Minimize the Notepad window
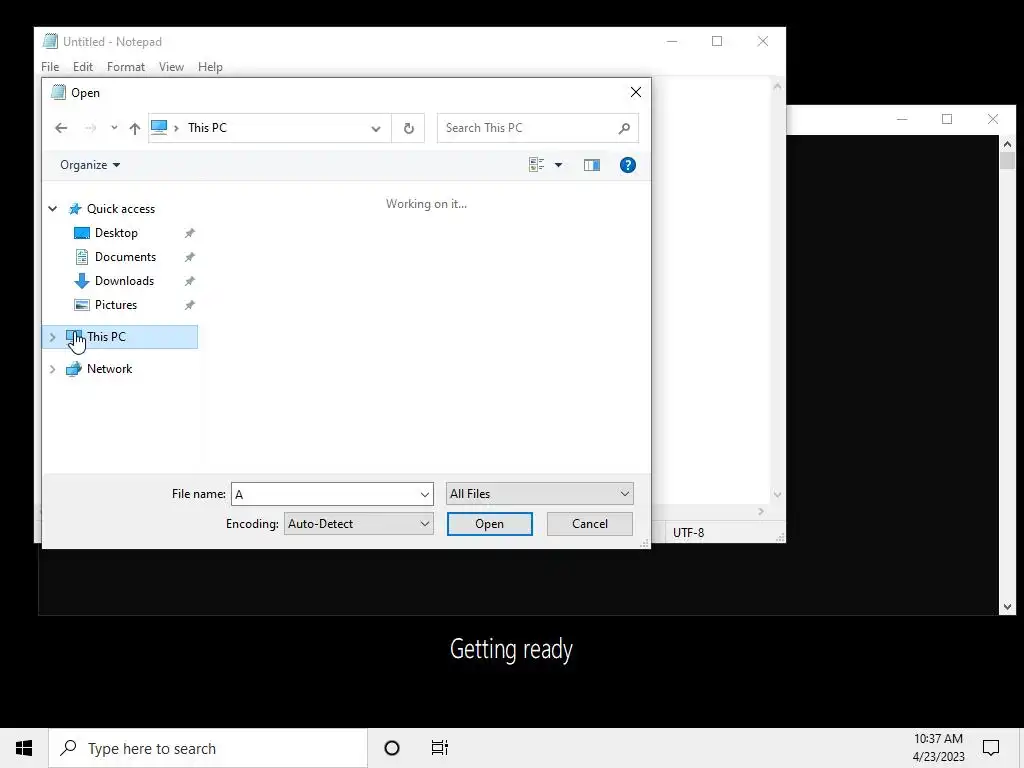This screenshot has height=768, width=1024. (672, 41)
